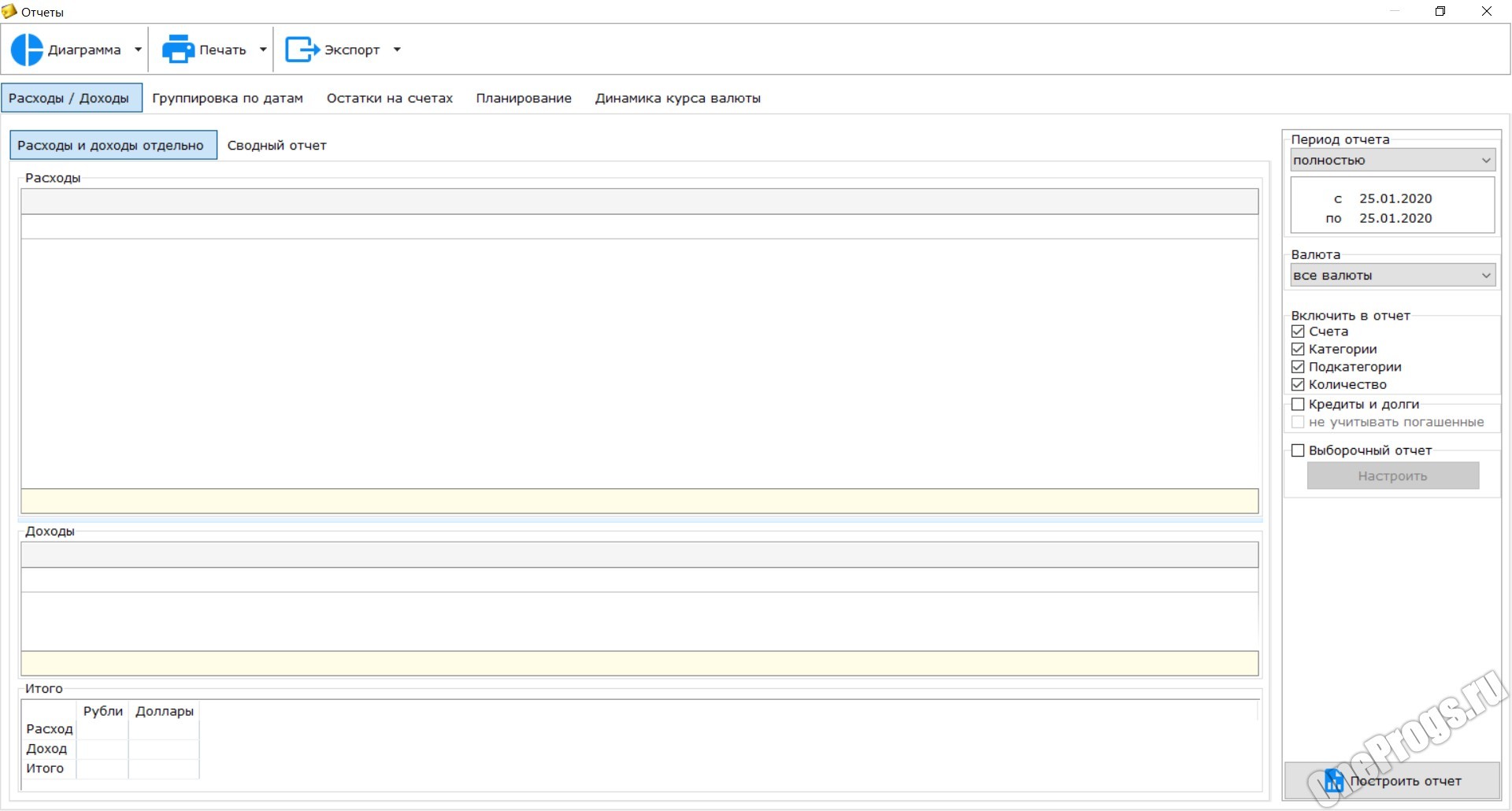Click the Диаграмма pie chart icon
1512x811 pixels.
click(27, 50)
